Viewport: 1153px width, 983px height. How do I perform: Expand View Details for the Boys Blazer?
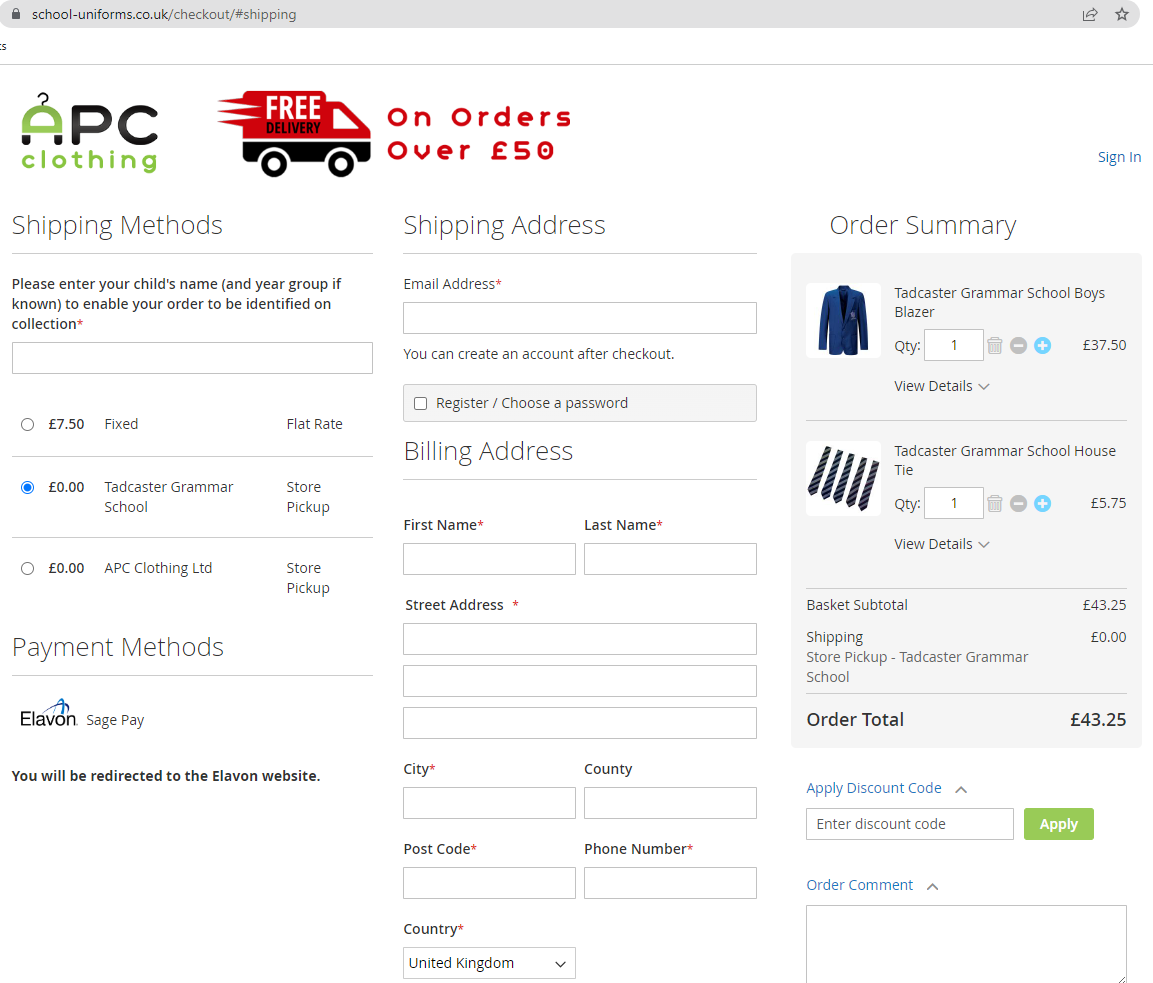[x=942, y=386]
